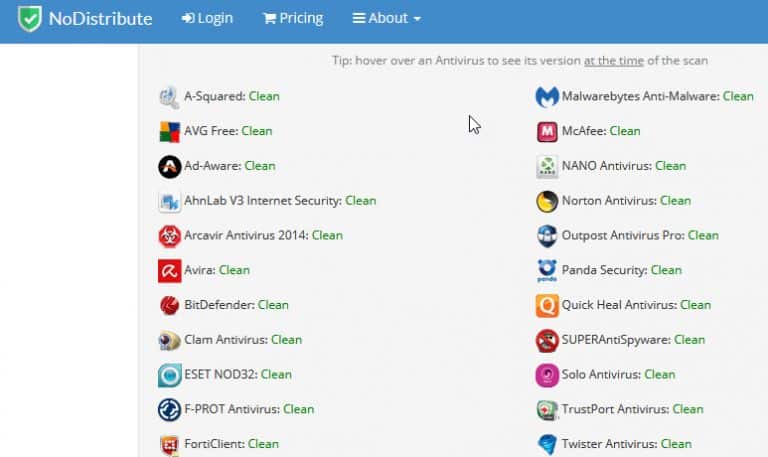Click the AhnLab V3 Internet Security text
The width and height of the screenshot is (768, 457).
pyautogui.click(x=280, y=200)
